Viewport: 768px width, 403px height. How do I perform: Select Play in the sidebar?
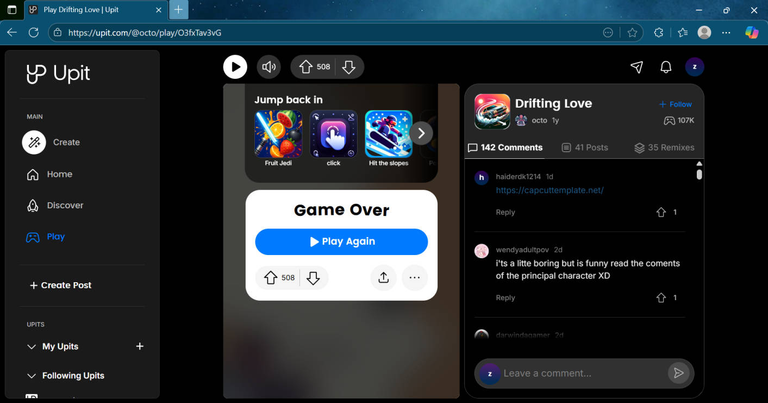coord(46,237)
